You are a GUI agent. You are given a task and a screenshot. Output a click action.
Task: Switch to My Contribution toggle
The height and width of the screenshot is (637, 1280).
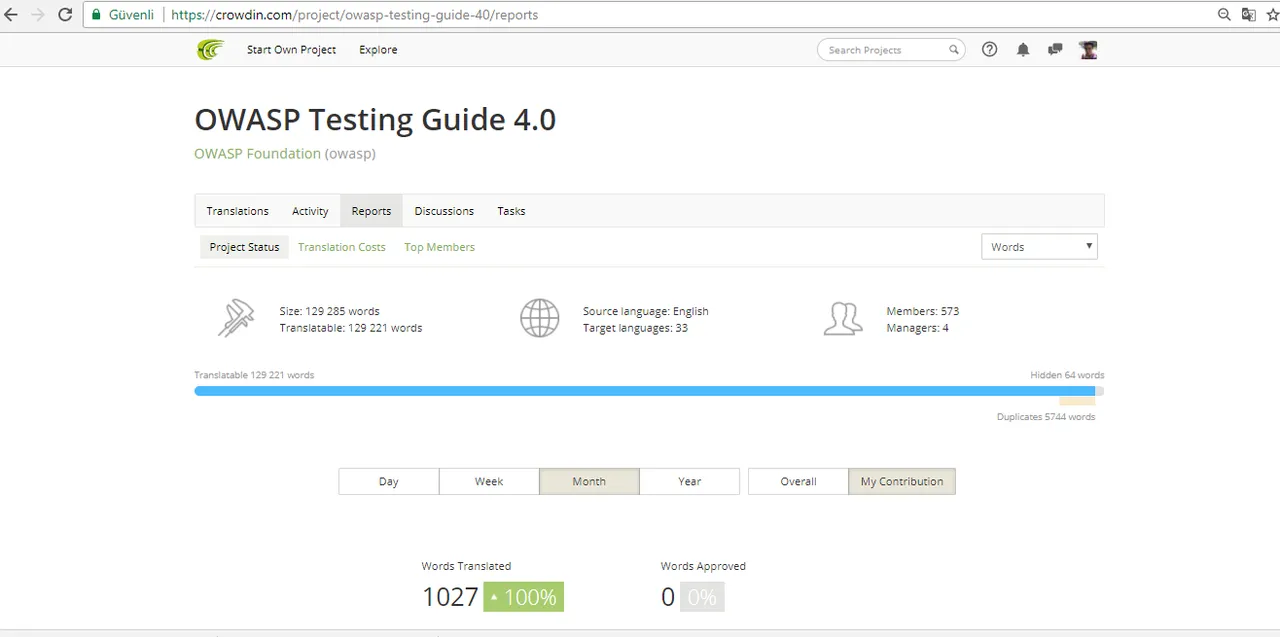click(x=902, y=481)
